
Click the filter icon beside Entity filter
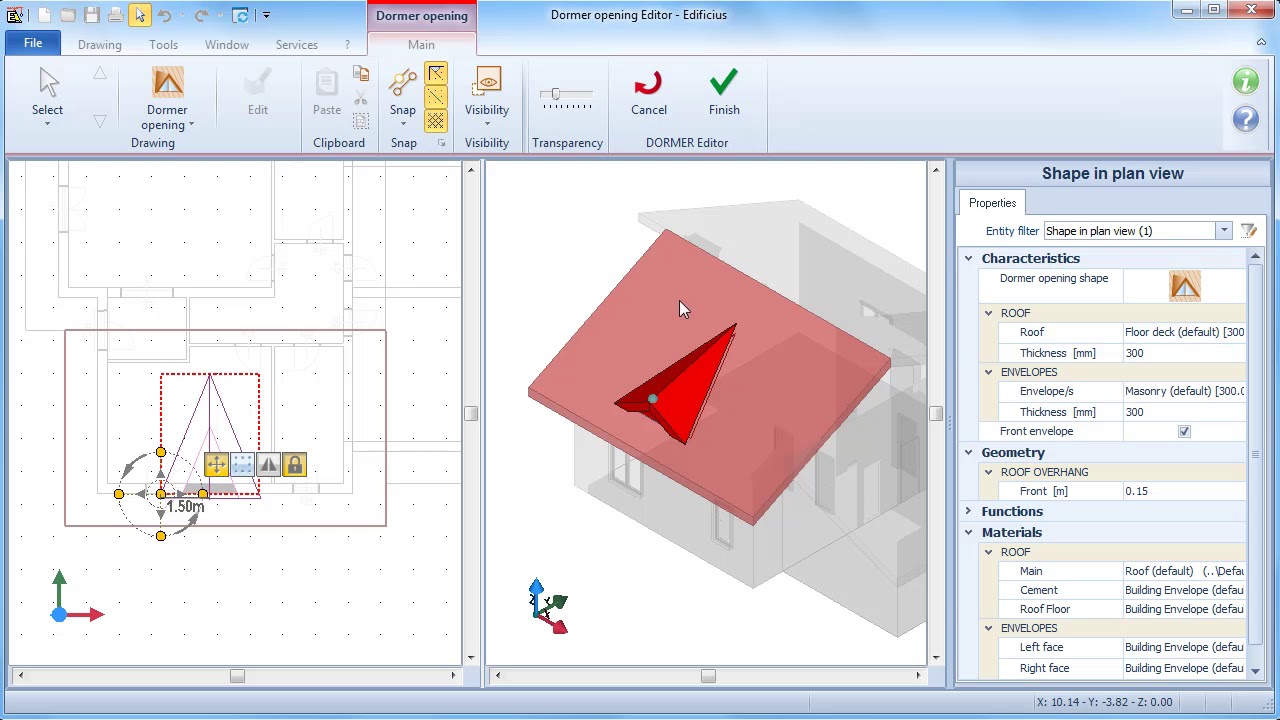1249,231
